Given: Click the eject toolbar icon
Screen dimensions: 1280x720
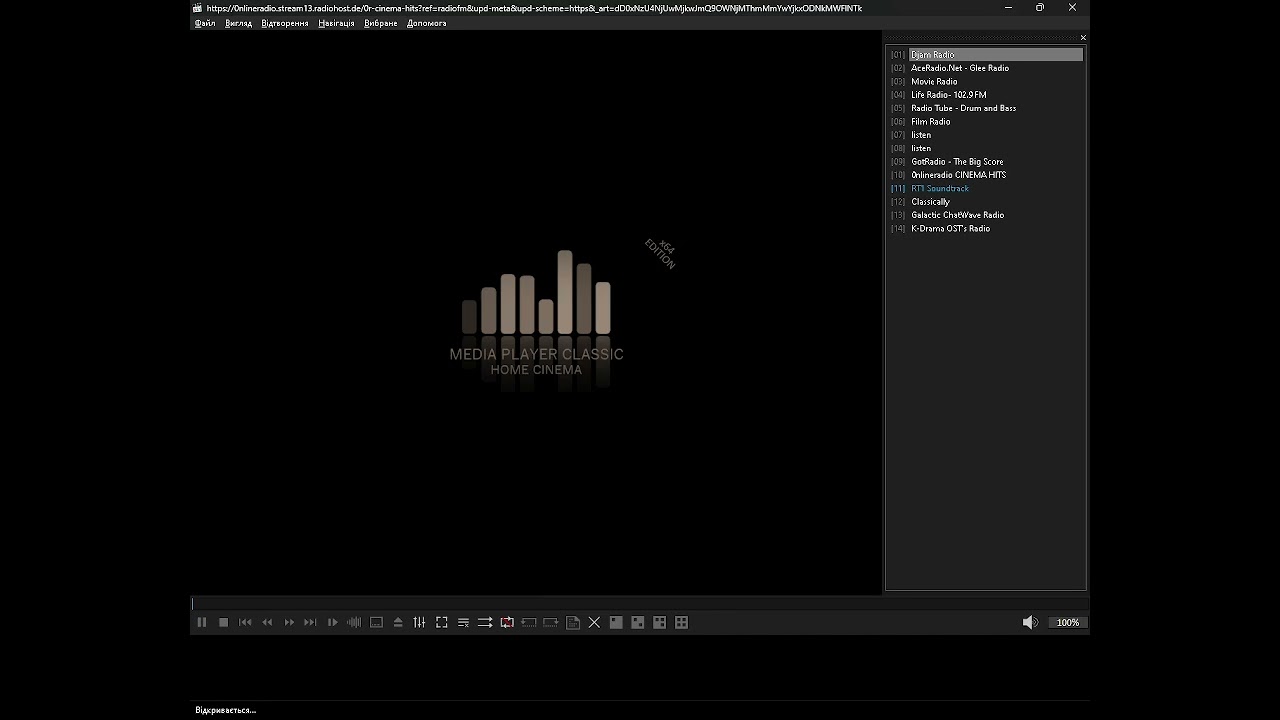Looking at the screenshot, I should coord(398,622).
